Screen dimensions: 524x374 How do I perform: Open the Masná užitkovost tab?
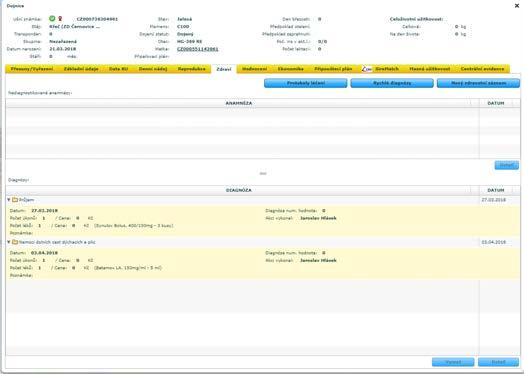[430, 69]
